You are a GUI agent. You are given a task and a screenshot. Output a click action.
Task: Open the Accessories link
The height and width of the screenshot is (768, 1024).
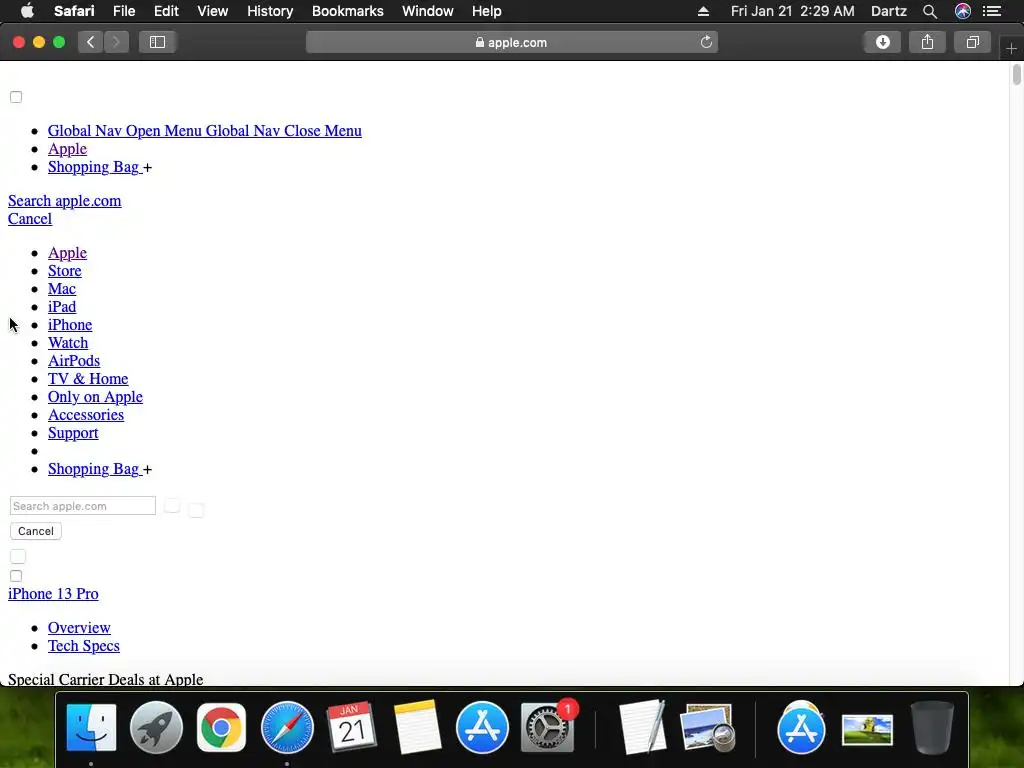(86, 415)
